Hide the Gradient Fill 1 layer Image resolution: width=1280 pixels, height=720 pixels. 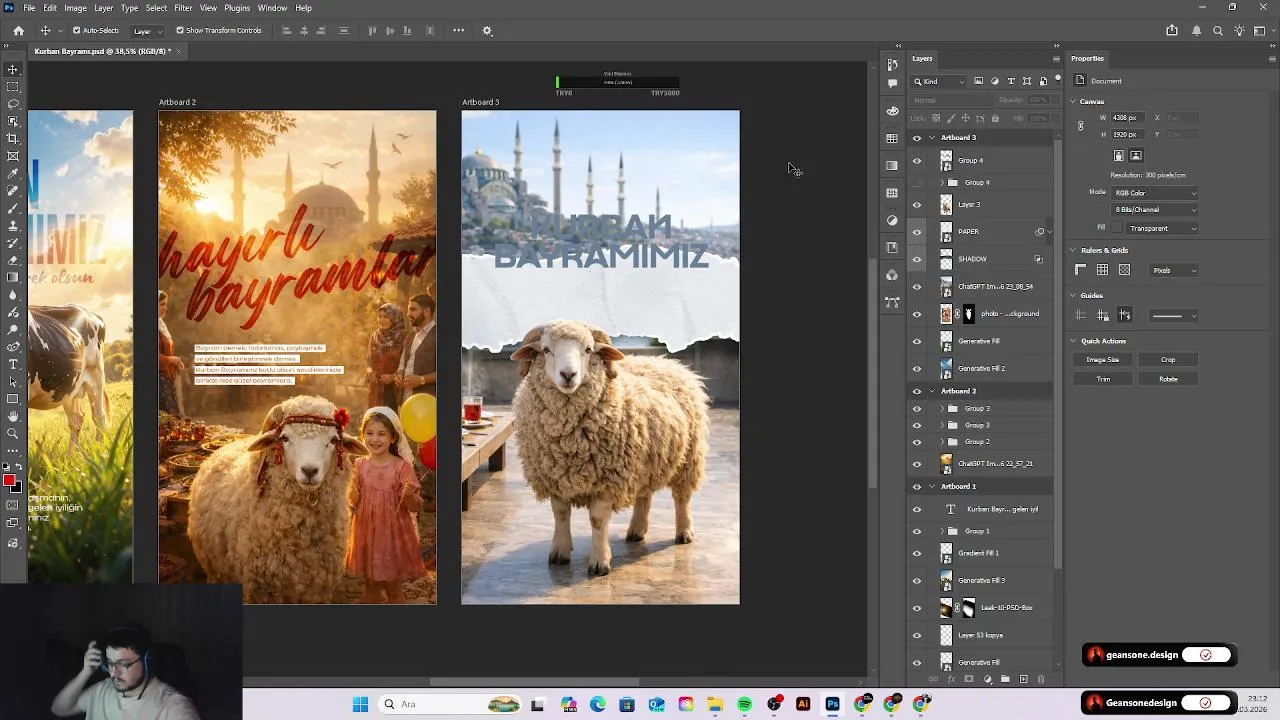click(x=917, y=553)
